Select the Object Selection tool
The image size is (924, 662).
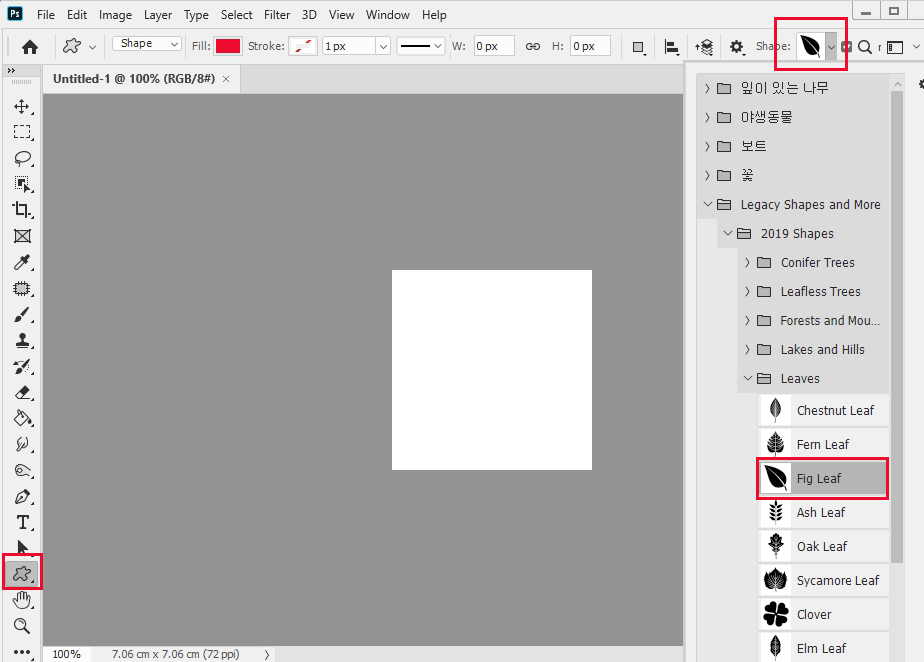[22, 184]
